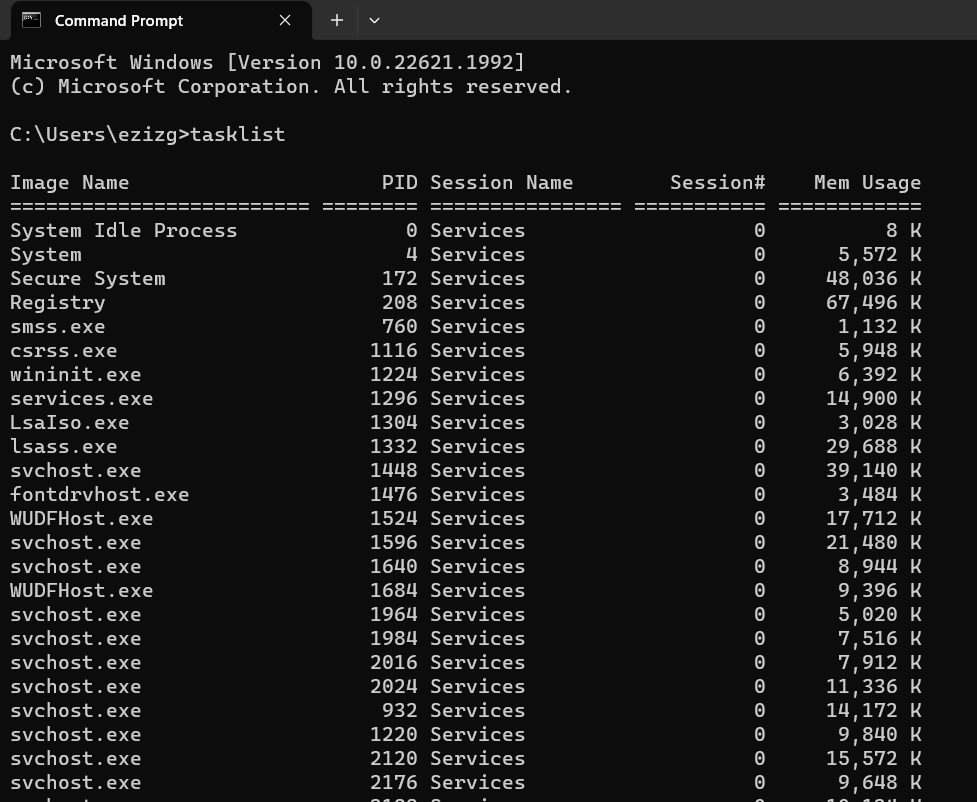Screen dimensions: 977x802
Task: Close the Command Prompt tab
Action: click(x=285, y=20)
